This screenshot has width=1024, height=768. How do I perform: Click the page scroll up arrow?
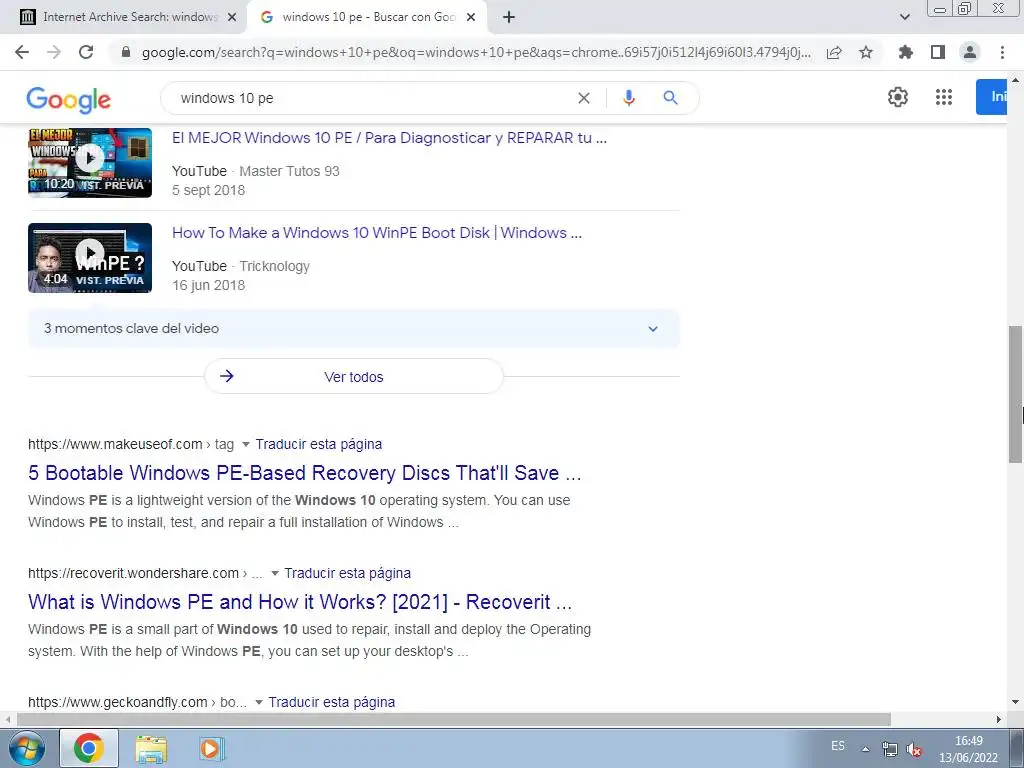point(1016,79)
